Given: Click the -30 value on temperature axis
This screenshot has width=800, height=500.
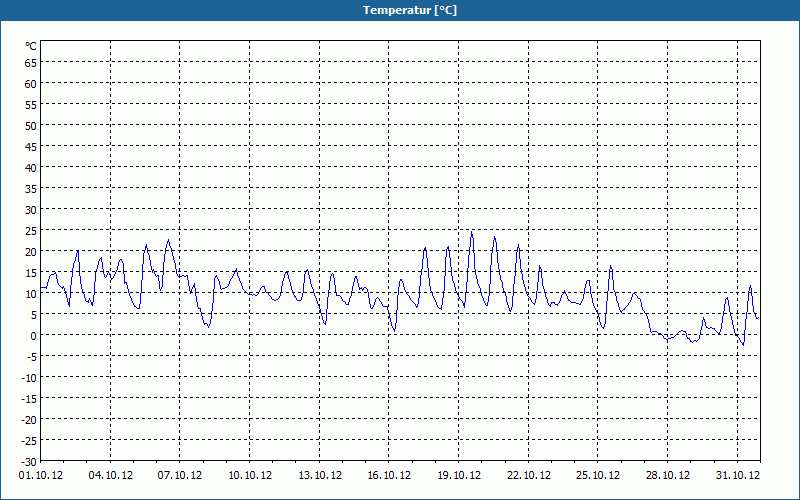Looking at the screenshot, I should tap(29, 462).
